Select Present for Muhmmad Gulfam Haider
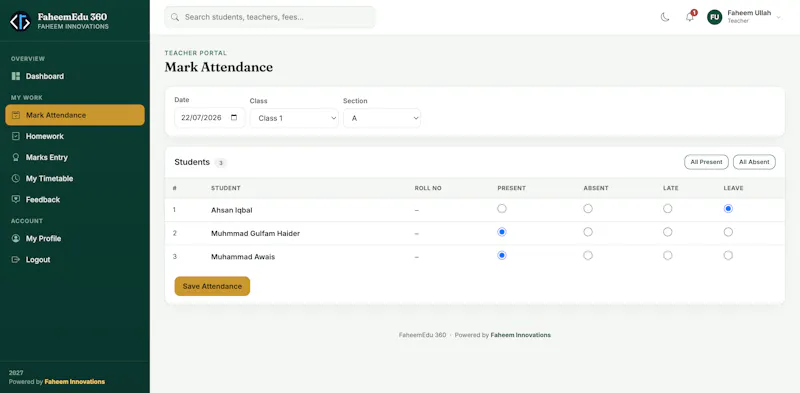This screenshot has height=393, width=800. click(502, 232)
